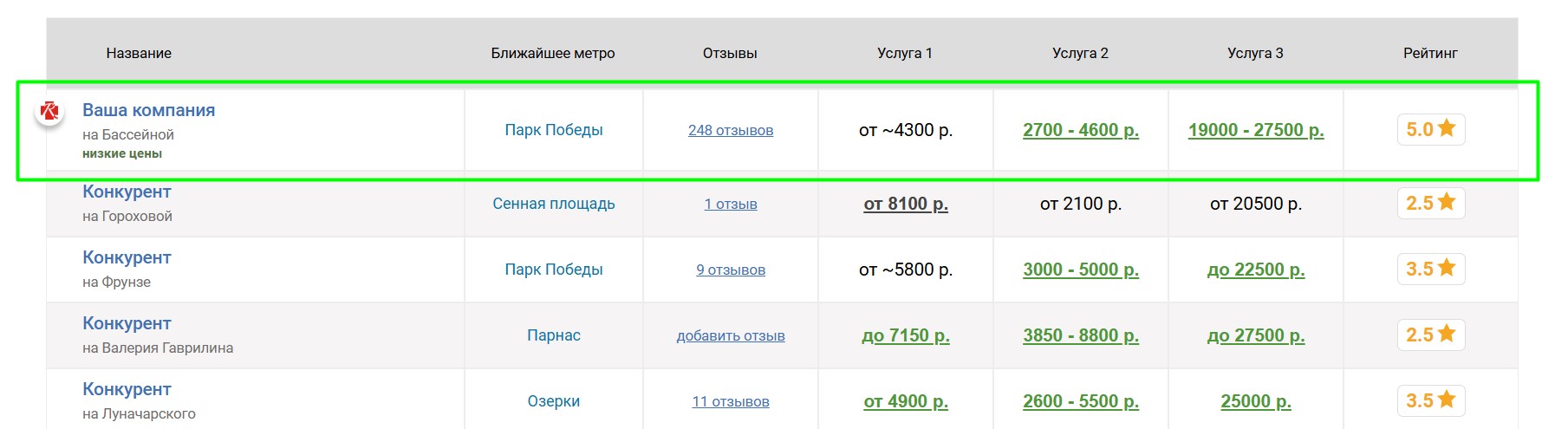The width and height of the screenshot is (1568, 429).
Task: Click the star in the 5.0 rating badge
Action: pos(1446,128)
